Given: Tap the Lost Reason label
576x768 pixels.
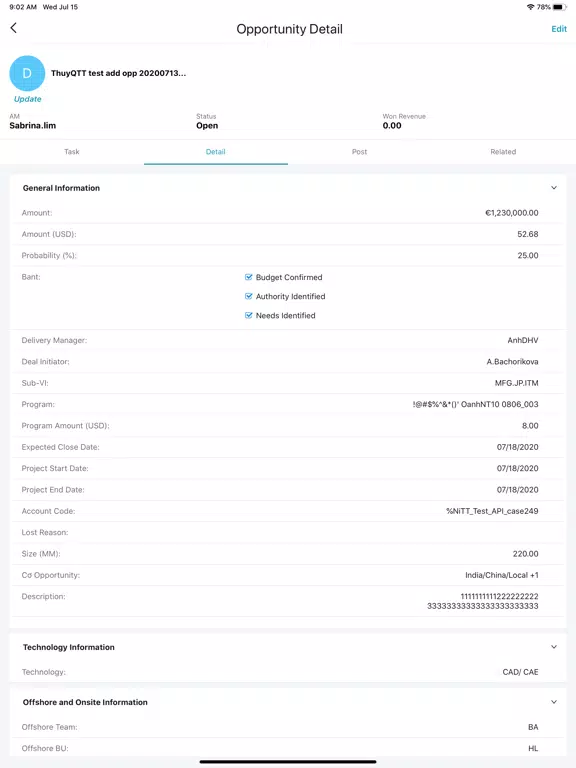Looking at the screenshot, I should click(x=45, y=532).
